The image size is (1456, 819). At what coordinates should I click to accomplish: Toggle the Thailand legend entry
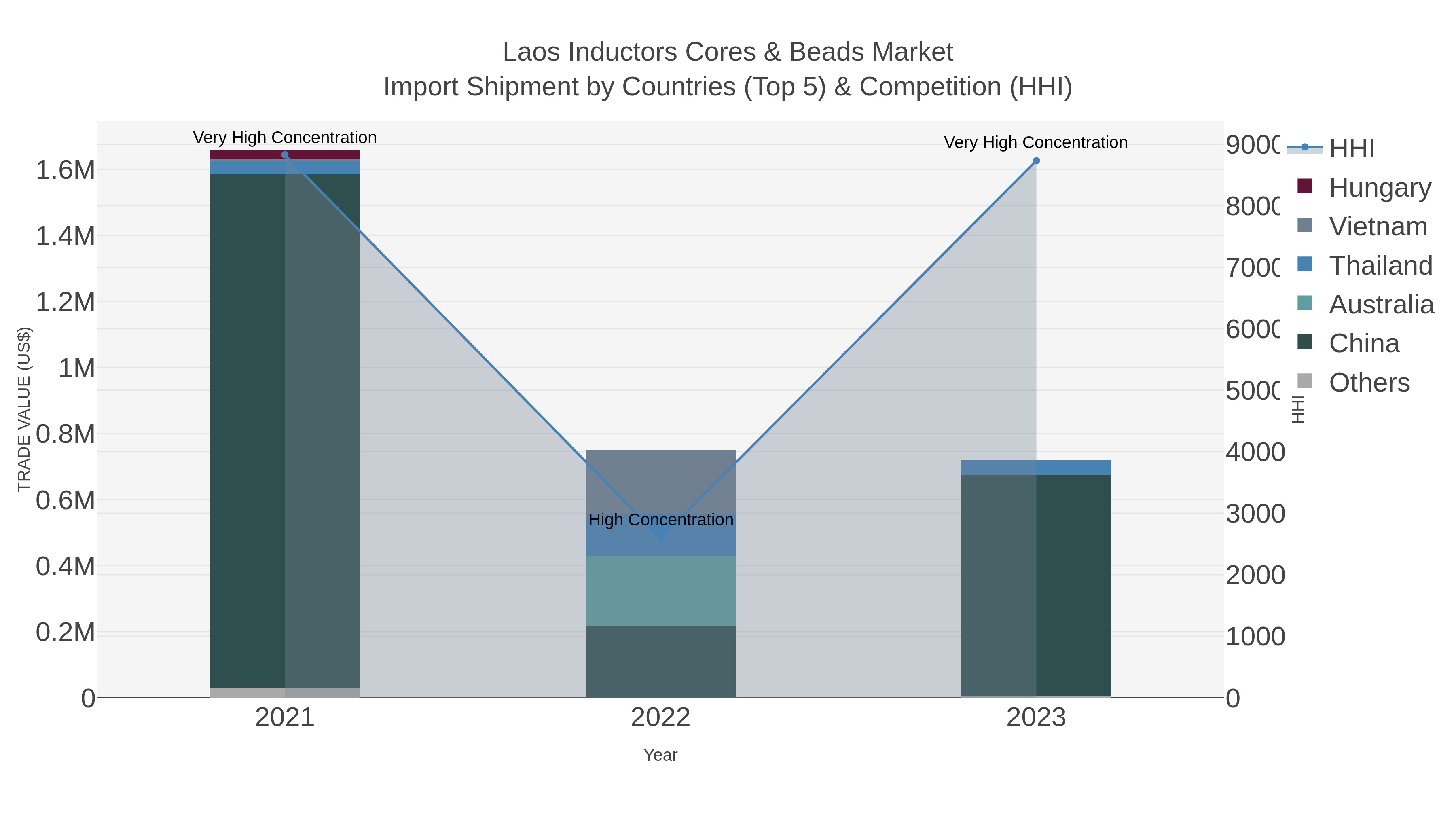(x=1365, y=265)
